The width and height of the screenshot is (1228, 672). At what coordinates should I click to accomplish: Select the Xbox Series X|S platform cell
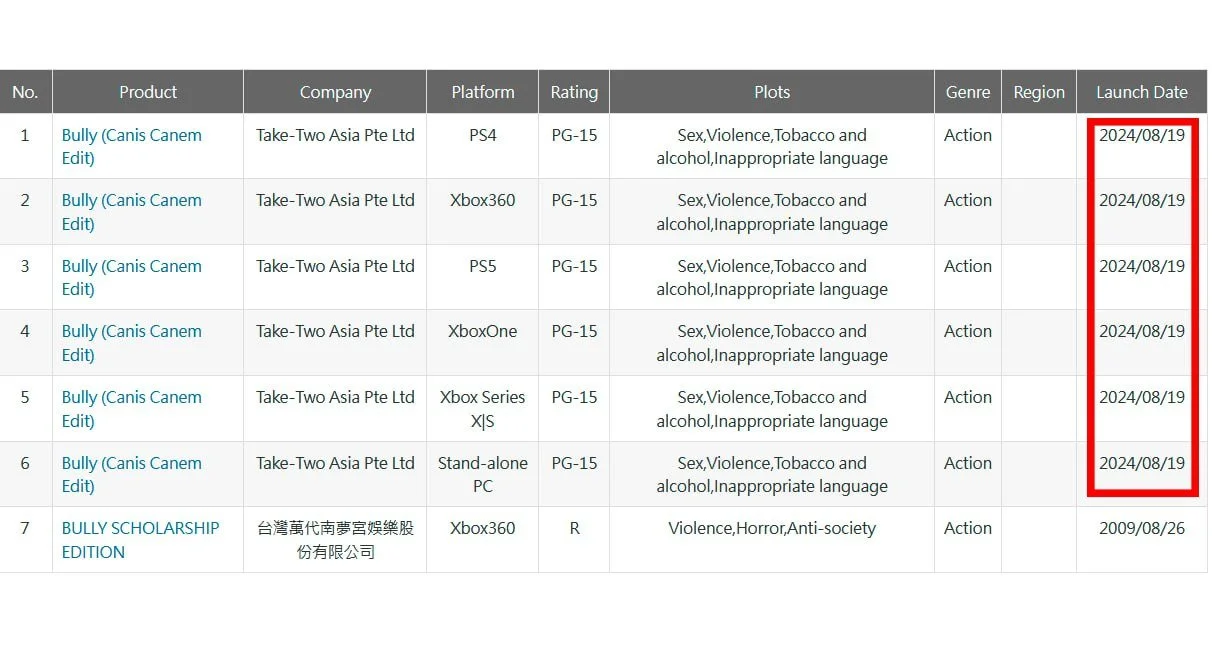coord(483,409)
